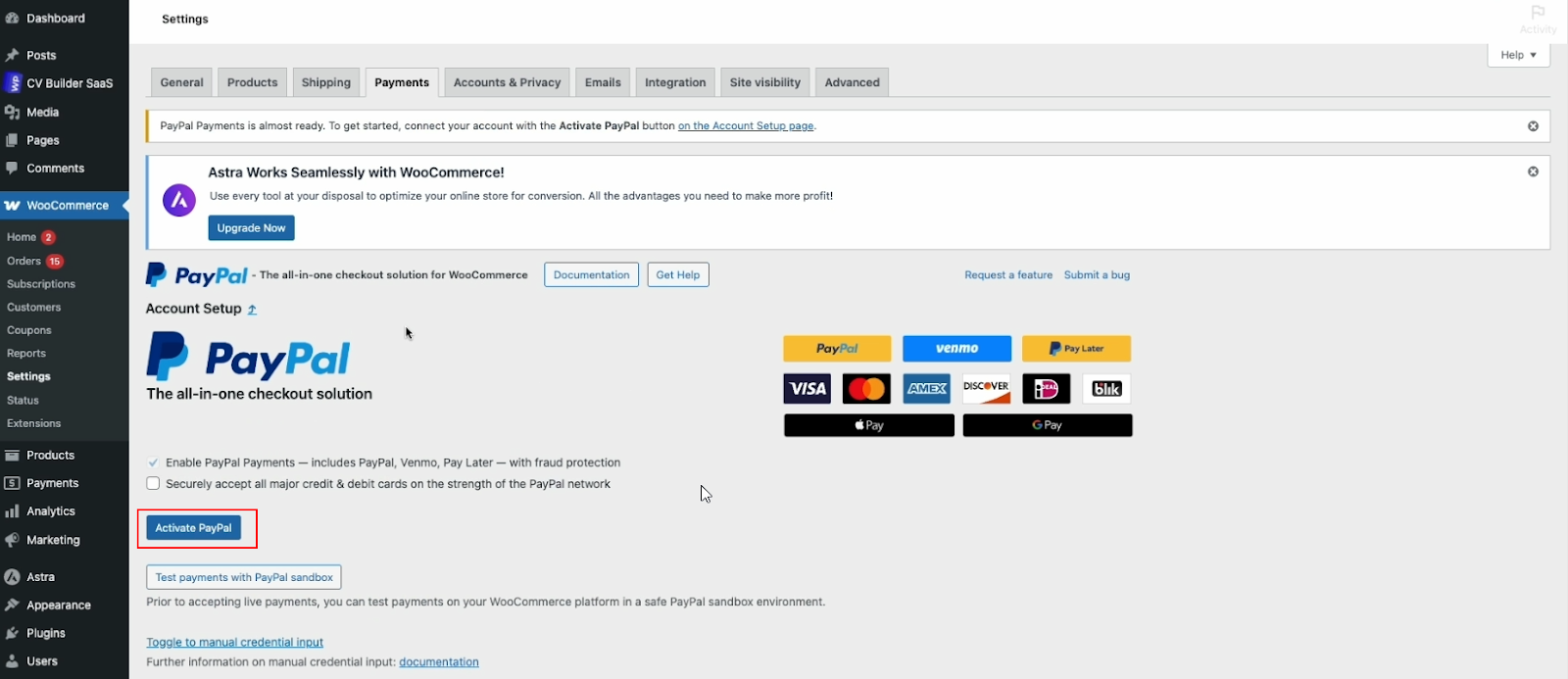This screenshot has height=679, width=1568.
Task: Click the Analytics bar chart icon
Action: 12,511
